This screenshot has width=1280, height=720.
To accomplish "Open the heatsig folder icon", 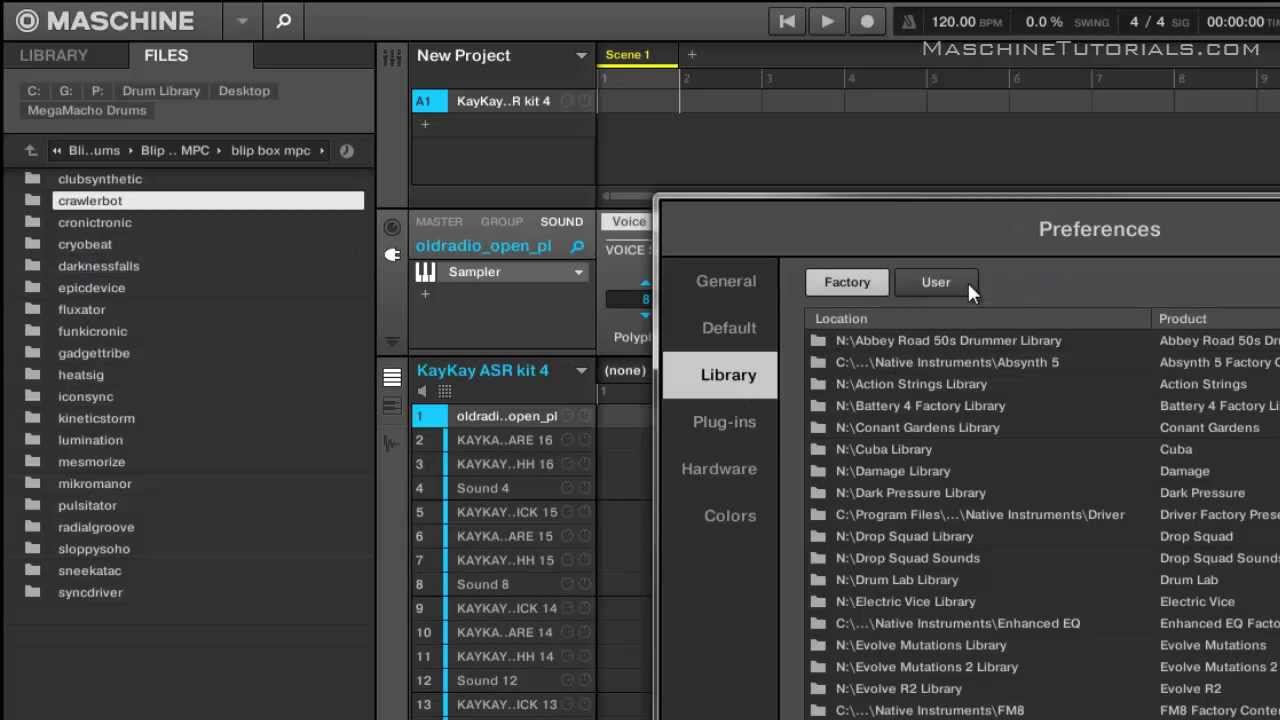I will [x=33, y=375].
